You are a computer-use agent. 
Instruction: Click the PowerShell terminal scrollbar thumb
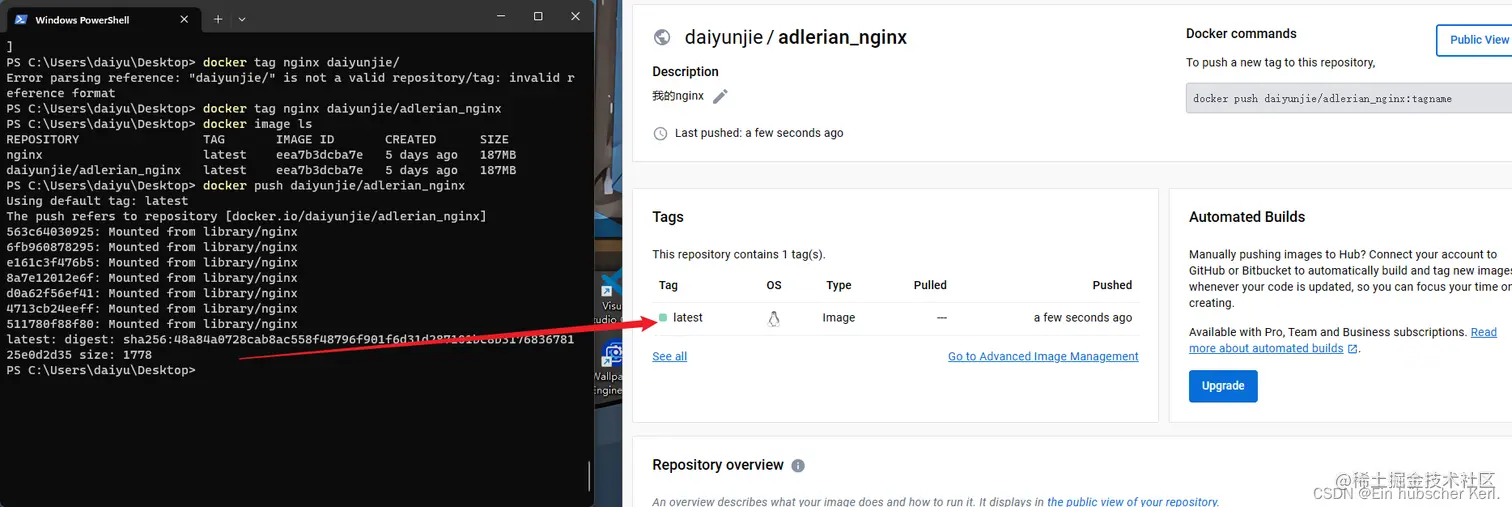pos(590,474)
